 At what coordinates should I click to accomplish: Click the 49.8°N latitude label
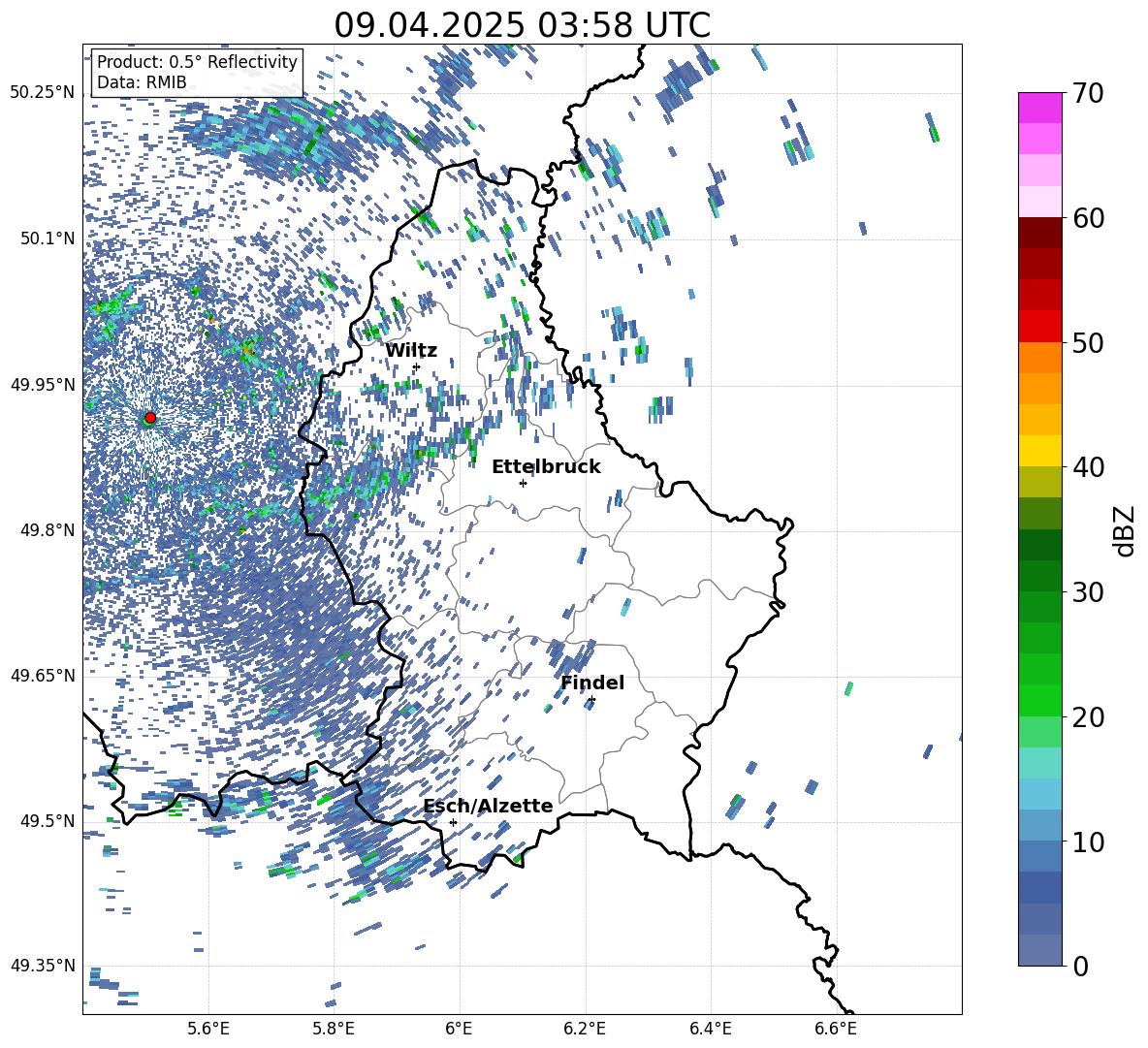(47, 530)
